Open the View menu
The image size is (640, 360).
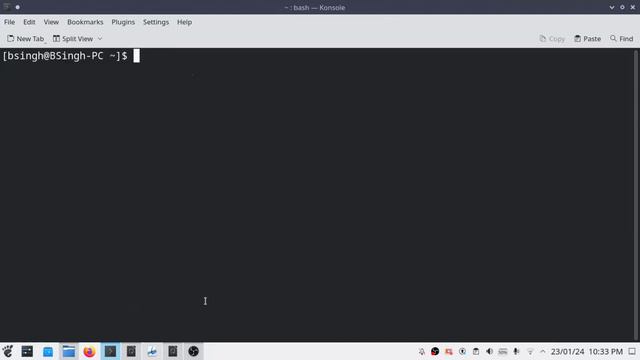(51, 22)
